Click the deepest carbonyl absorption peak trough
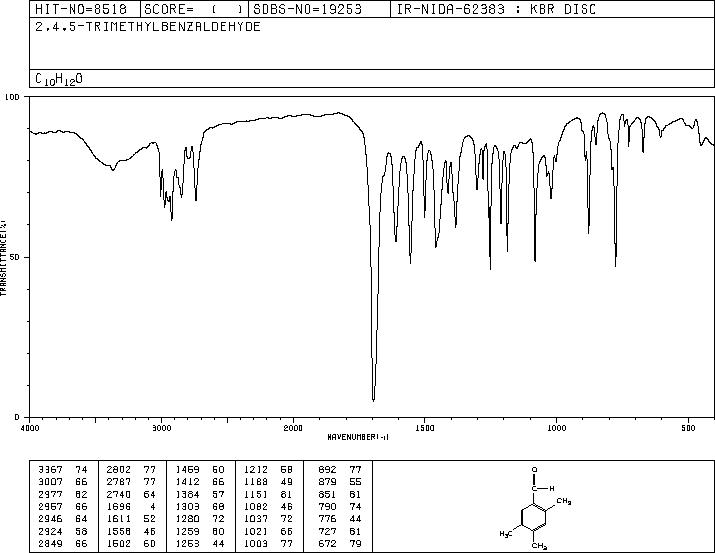 coord(373,399)
